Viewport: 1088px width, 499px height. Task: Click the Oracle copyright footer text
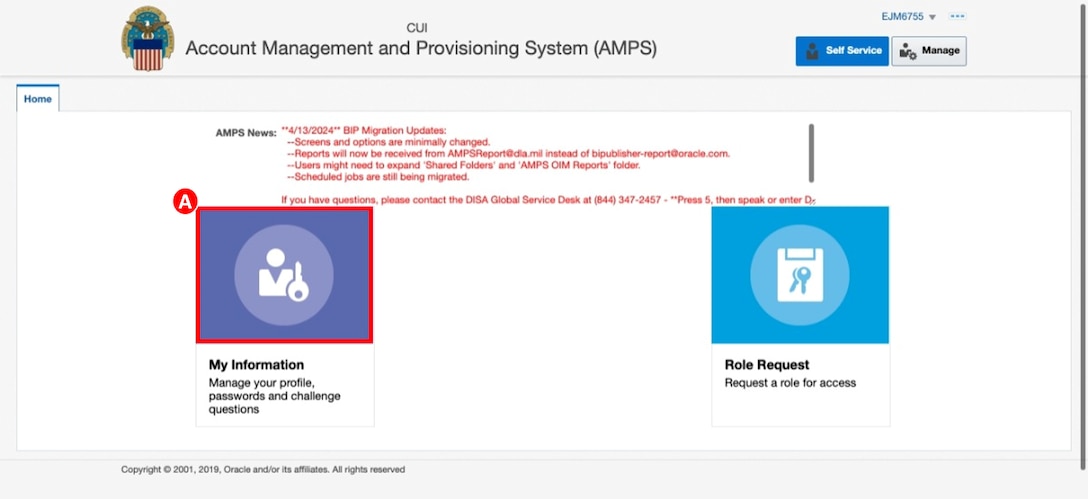point(263,470)
